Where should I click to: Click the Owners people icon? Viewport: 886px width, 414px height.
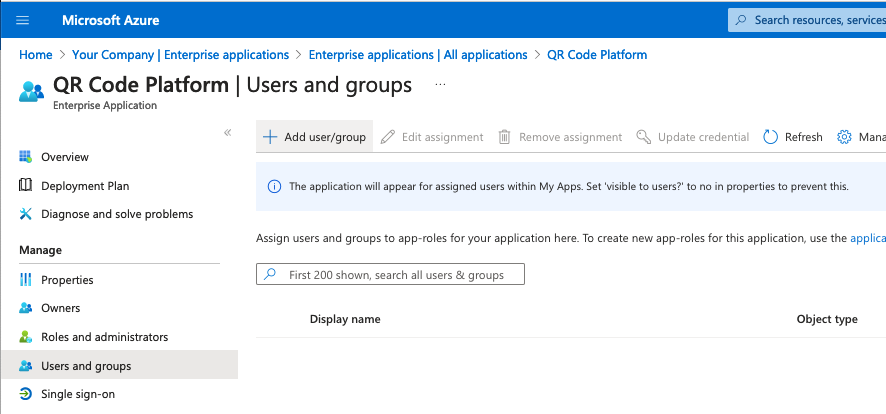[25, 308]
